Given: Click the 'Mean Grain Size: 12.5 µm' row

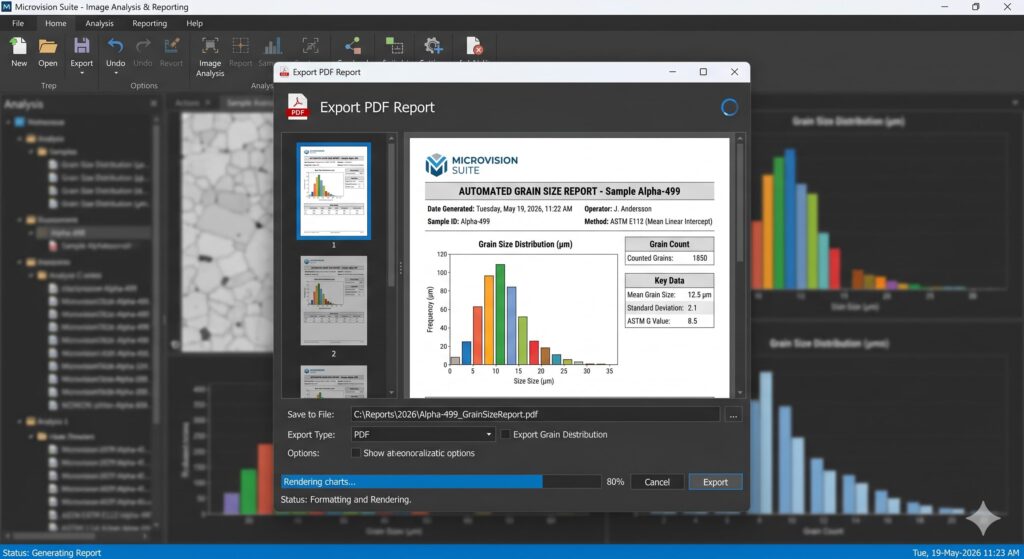Looking at the screenshot, I should pos(669,295).
